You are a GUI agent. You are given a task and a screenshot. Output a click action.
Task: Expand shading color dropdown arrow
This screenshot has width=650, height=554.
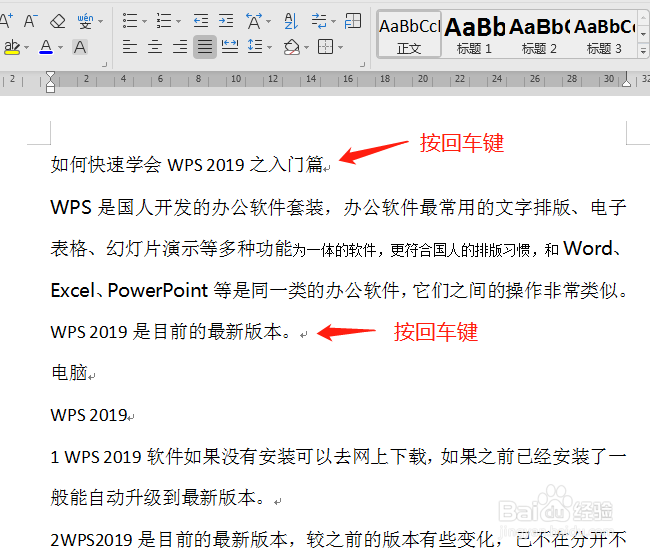point(307,48)
